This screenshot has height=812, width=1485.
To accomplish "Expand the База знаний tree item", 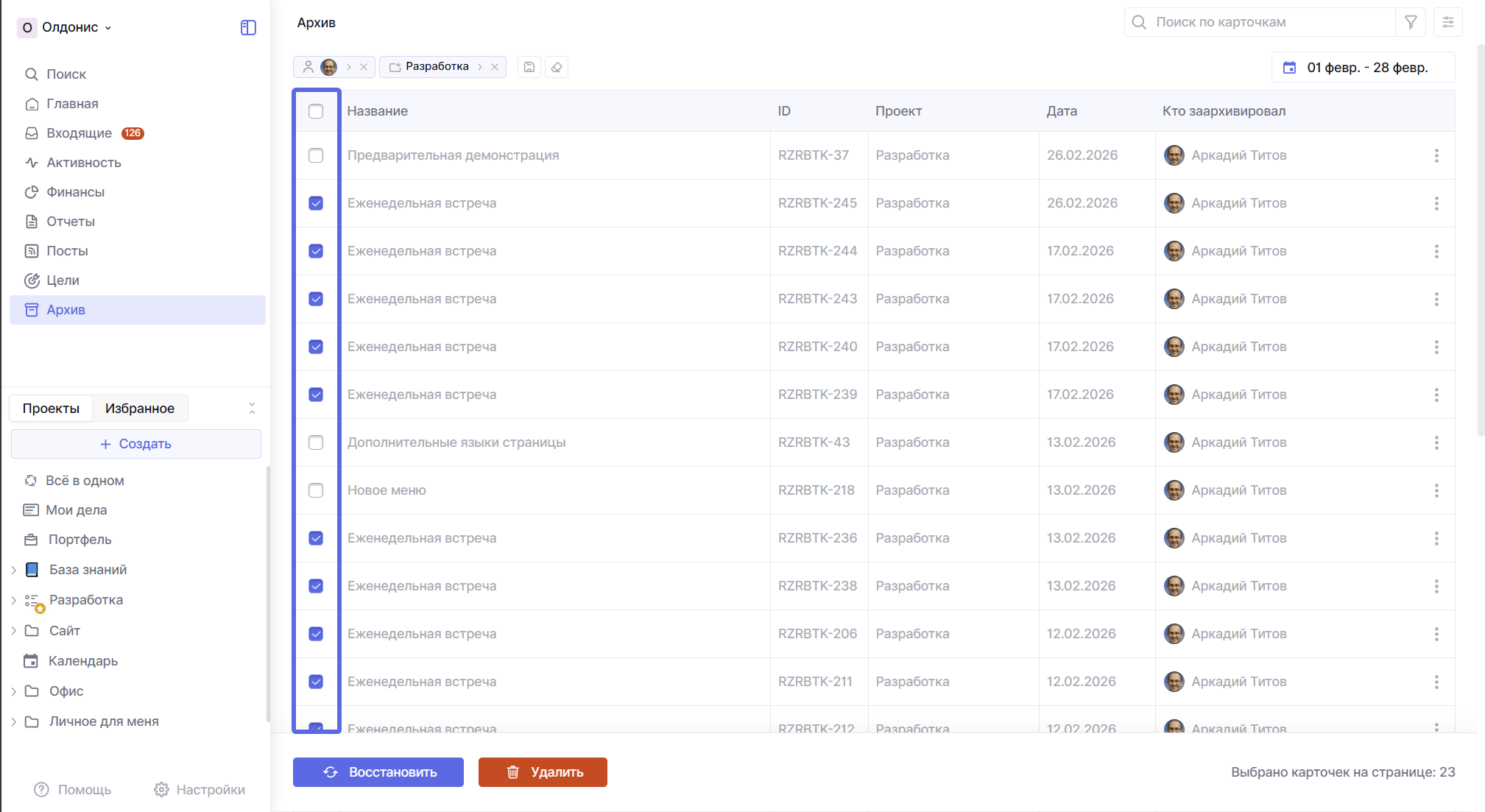I will [14, 570].
